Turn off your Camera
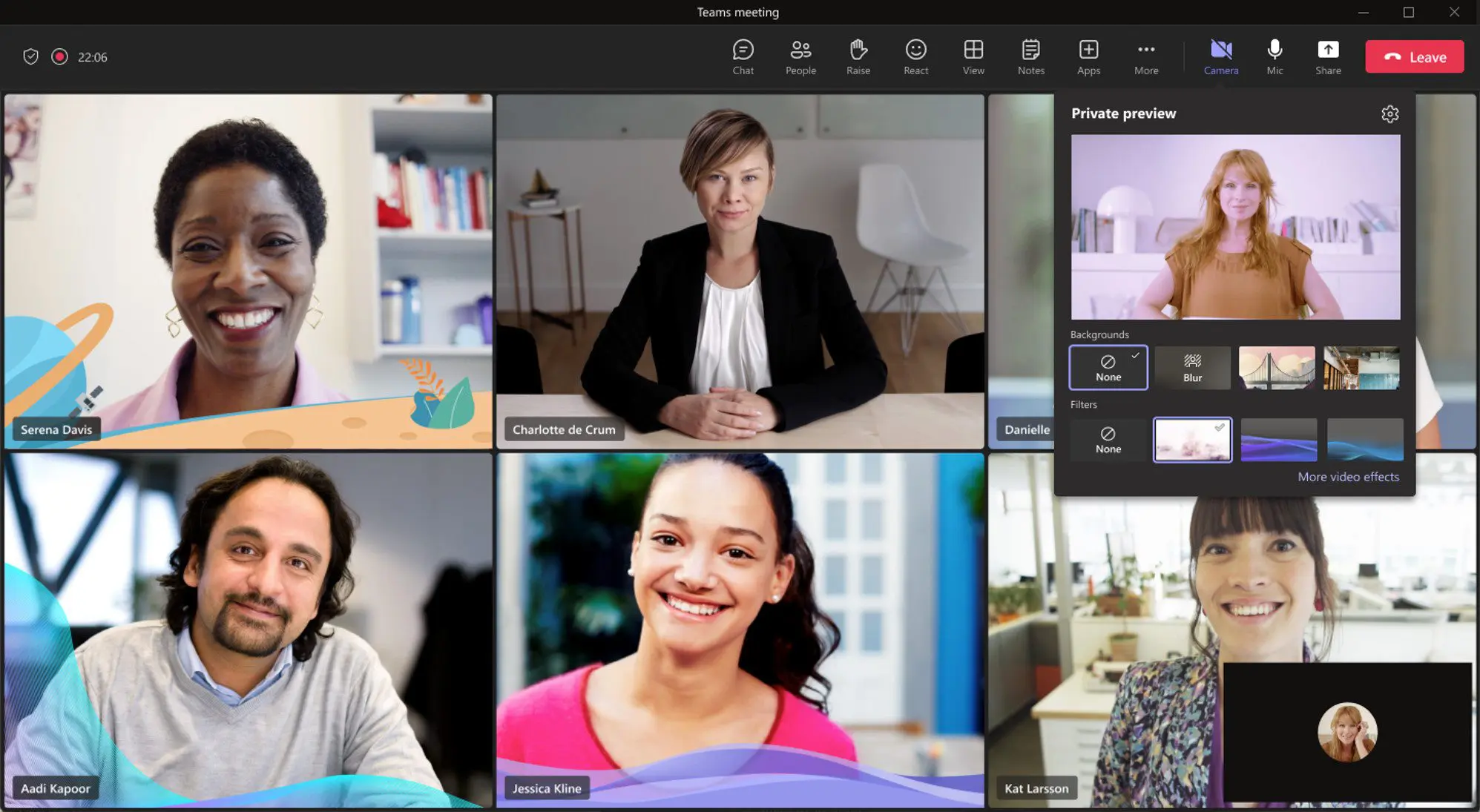The height and width of the screenshot is (812, 1480). click(x=1220, y=56)
